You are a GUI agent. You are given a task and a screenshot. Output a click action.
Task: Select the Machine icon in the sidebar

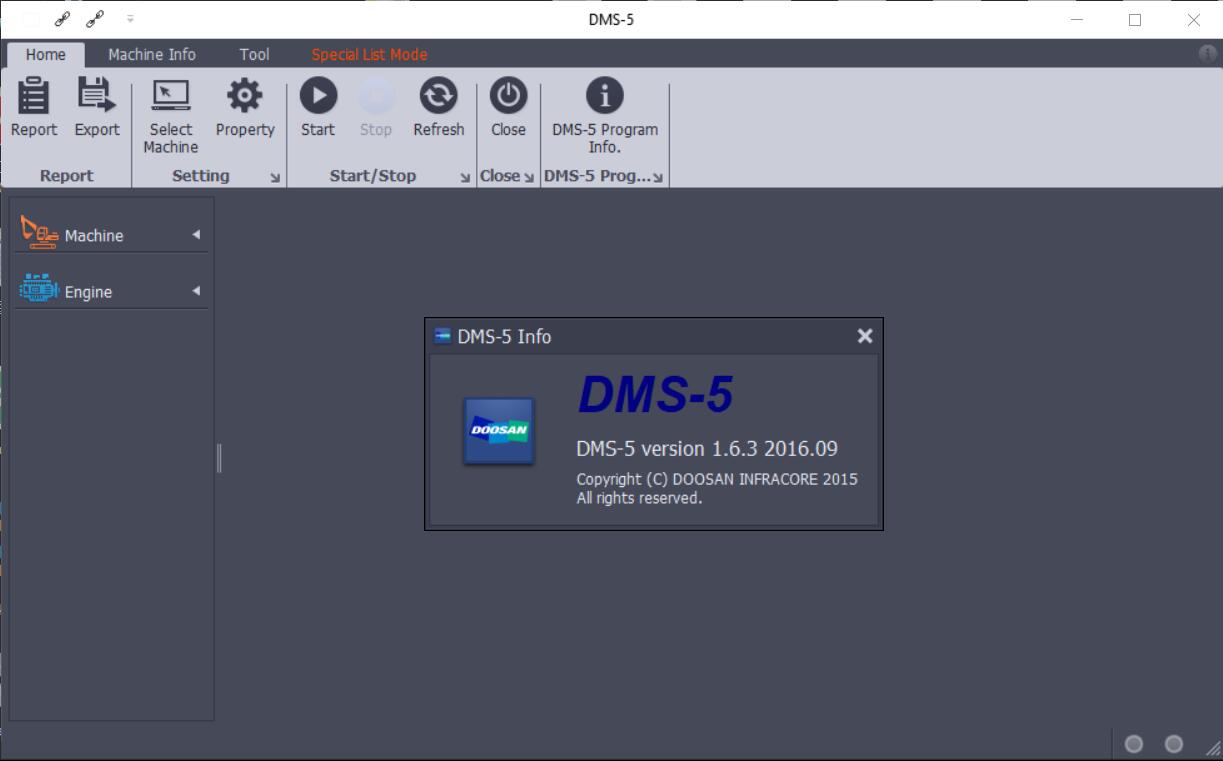pos(40,232)
